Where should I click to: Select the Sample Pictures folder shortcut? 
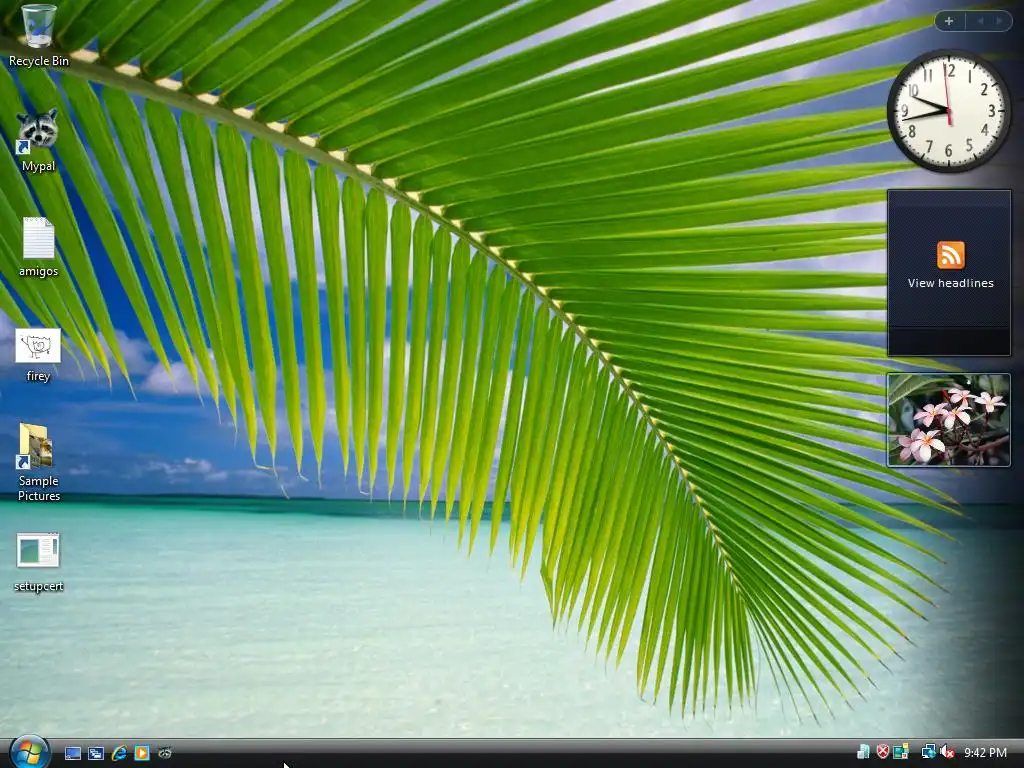(35, 446)
